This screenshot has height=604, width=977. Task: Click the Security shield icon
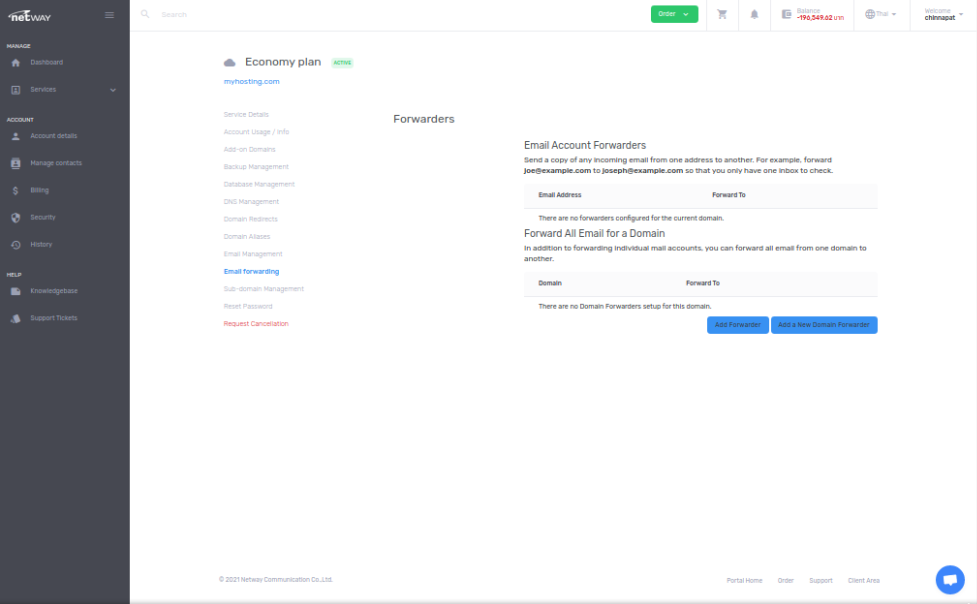coord(16,217)
